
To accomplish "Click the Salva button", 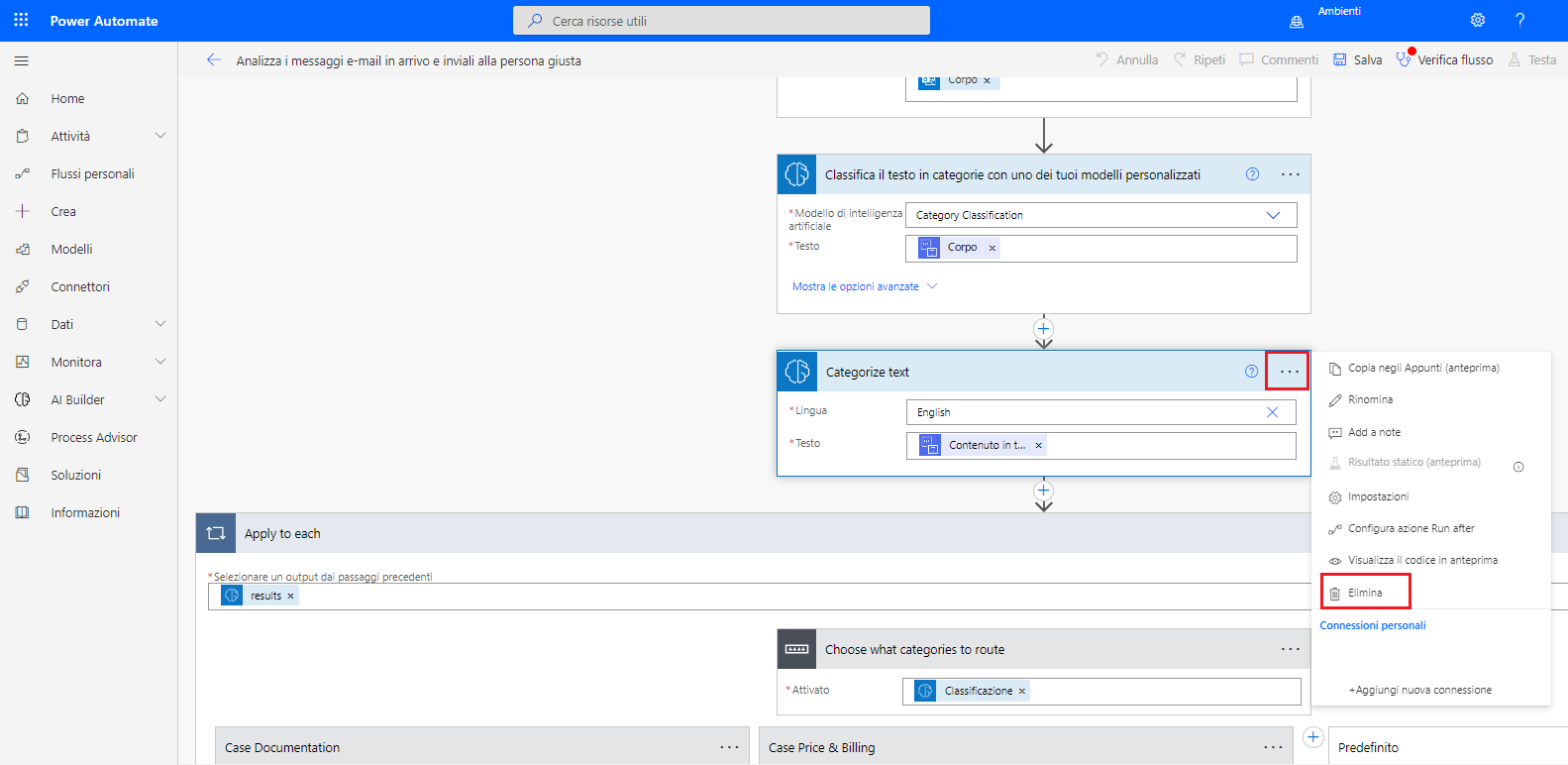I will [1357, 59].
